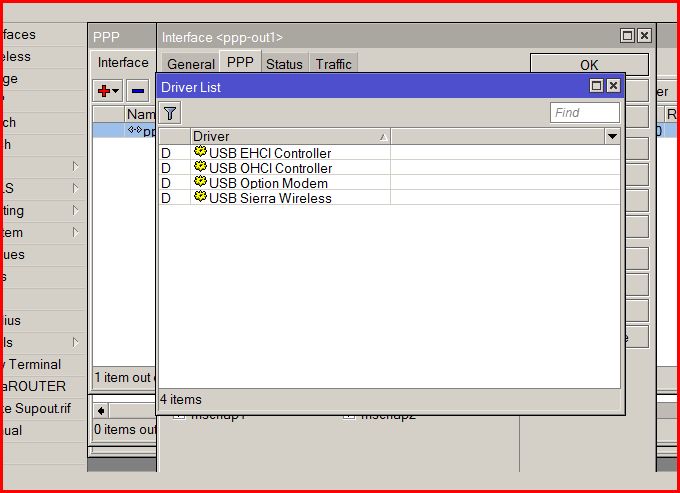This screenshot has height=493, width=680.
Task: Click the Find search field in Driver List
Action: point(585,113)
